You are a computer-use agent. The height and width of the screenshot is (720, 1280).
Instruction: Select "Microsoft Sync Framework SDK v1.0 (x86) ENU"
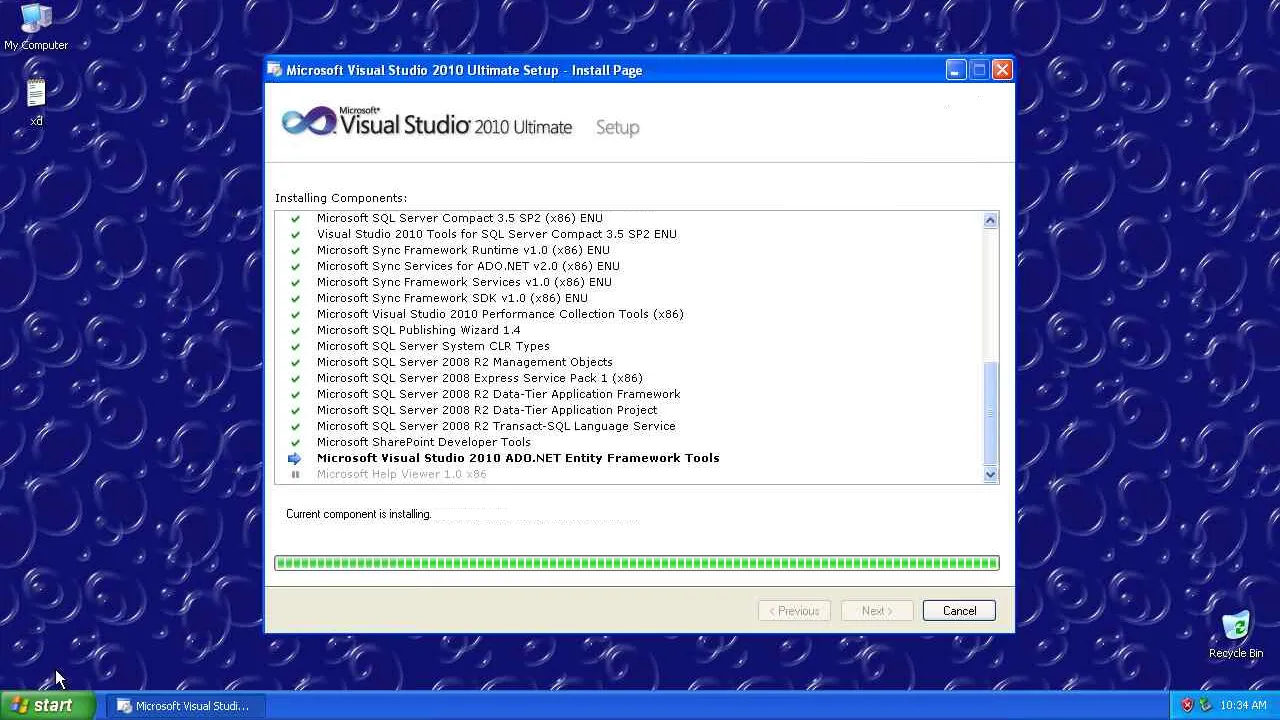pos(452,298)
